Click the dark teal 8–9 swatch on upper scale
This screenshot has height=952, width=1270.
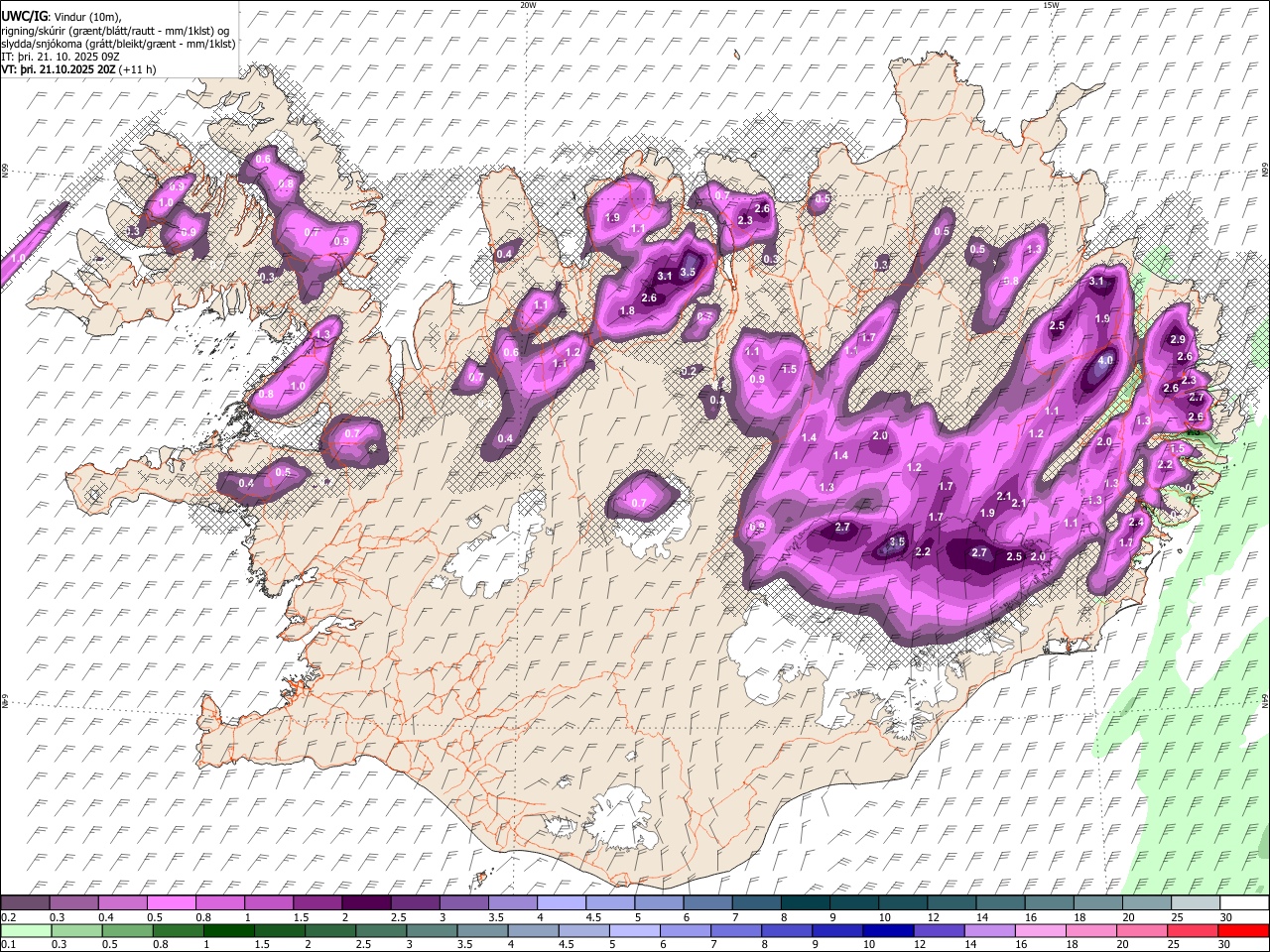805,902
